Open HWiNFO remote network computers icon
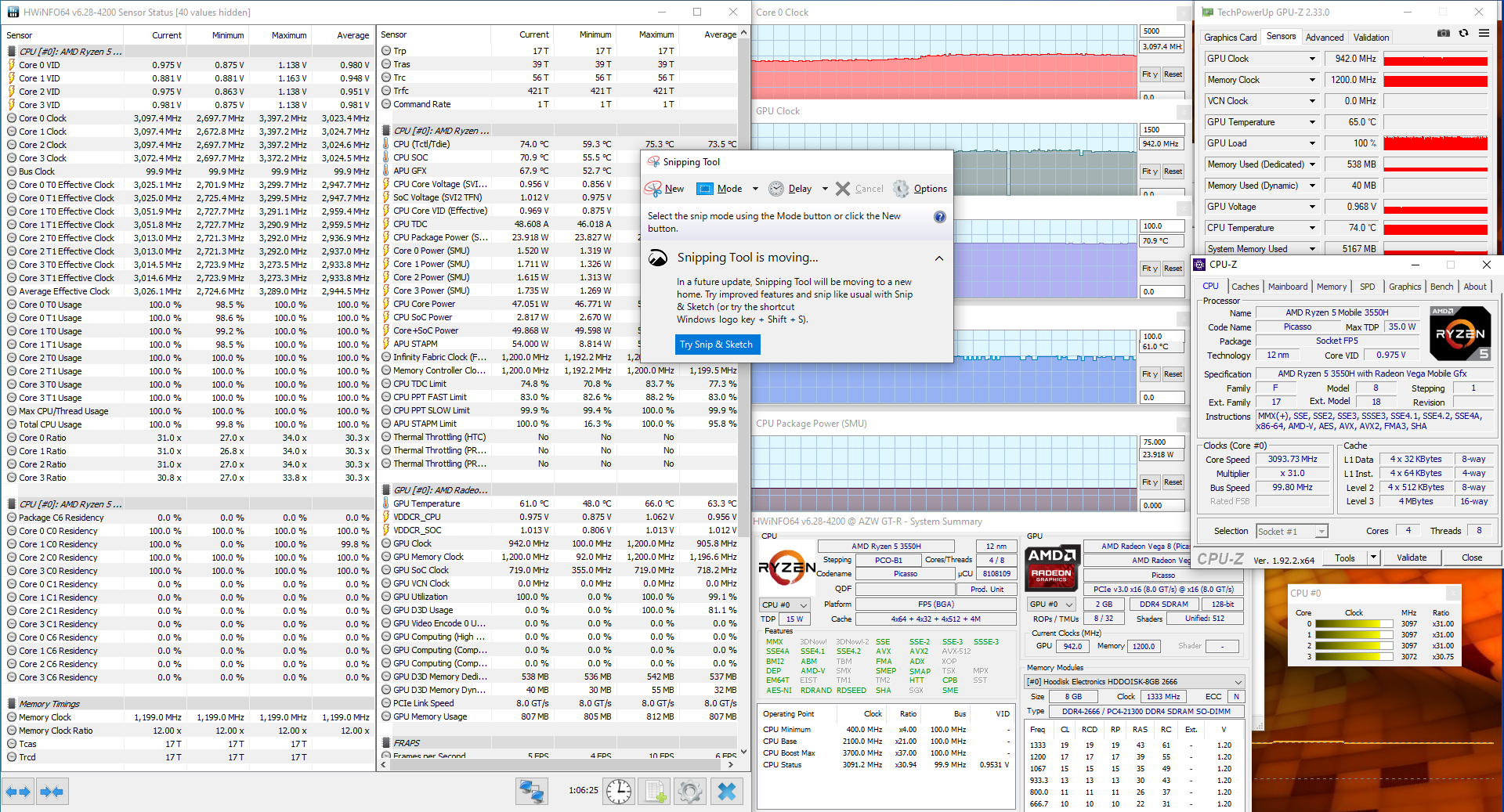 [x=532, y=792]
